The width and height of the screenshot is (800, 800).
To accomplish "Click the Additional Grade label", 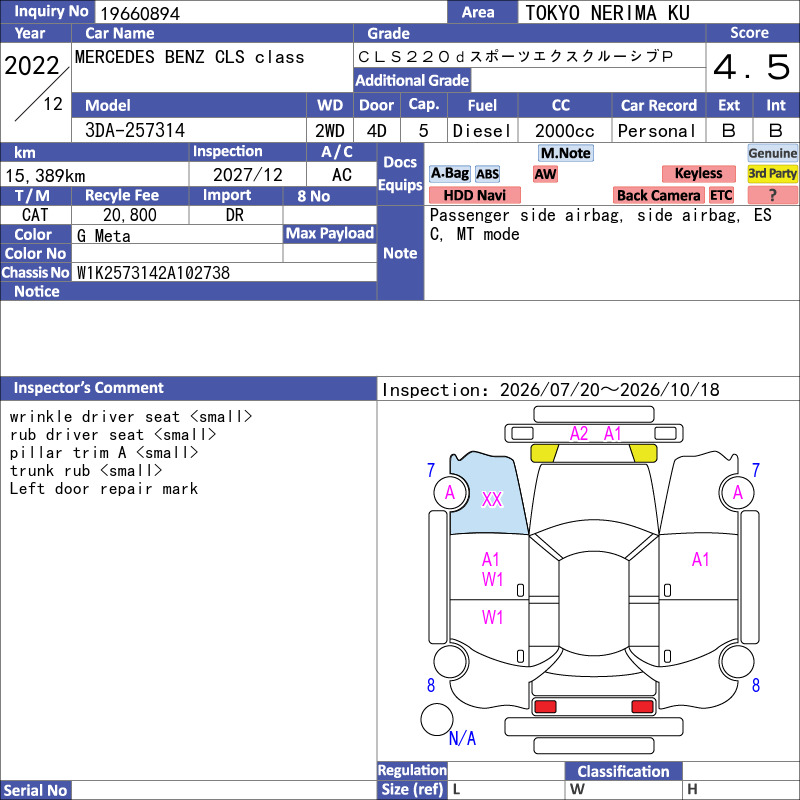I will pos(412,81).
